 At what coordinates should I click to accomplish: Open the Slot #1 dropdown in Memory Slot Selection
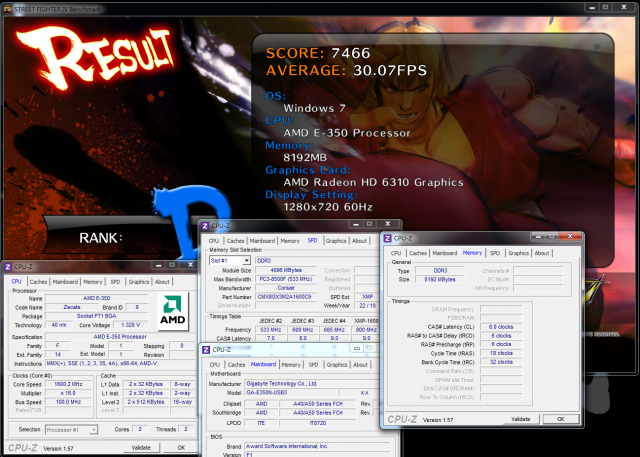247,260
